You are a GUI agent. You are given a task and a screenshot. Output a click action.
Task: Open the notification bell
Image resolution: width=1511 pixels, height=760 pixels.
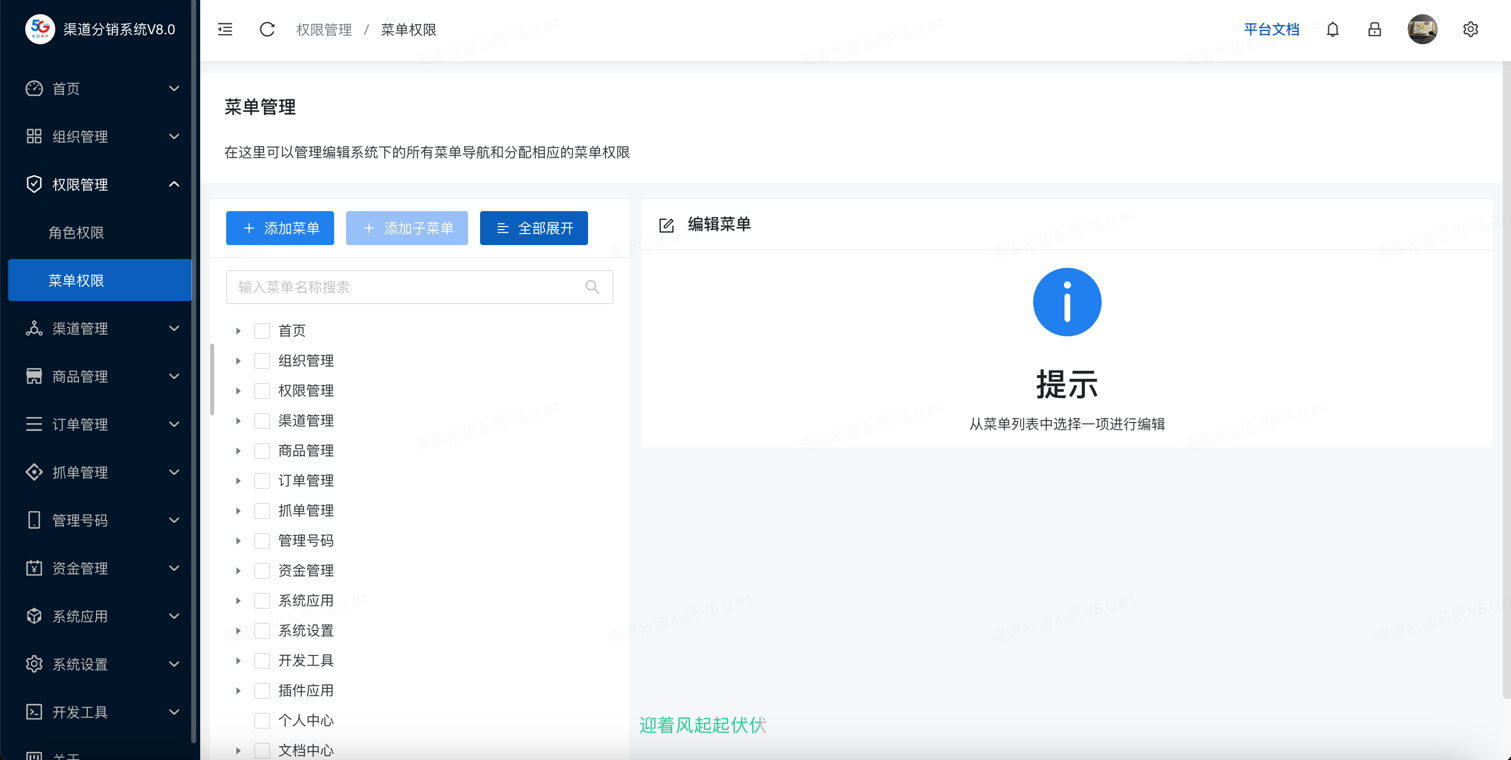[x=1333, y=30]
